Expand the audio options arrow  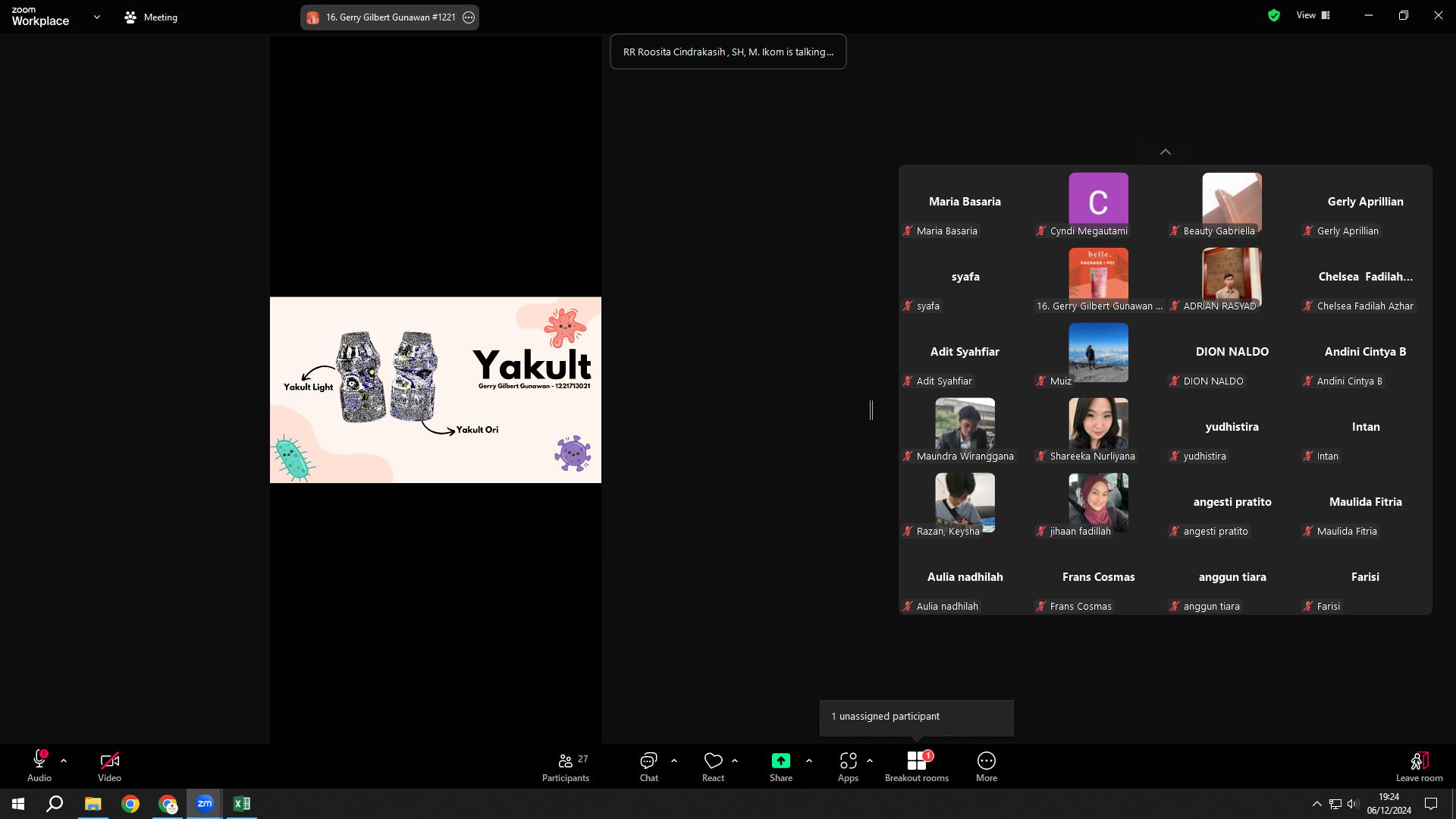click(64, 761)
